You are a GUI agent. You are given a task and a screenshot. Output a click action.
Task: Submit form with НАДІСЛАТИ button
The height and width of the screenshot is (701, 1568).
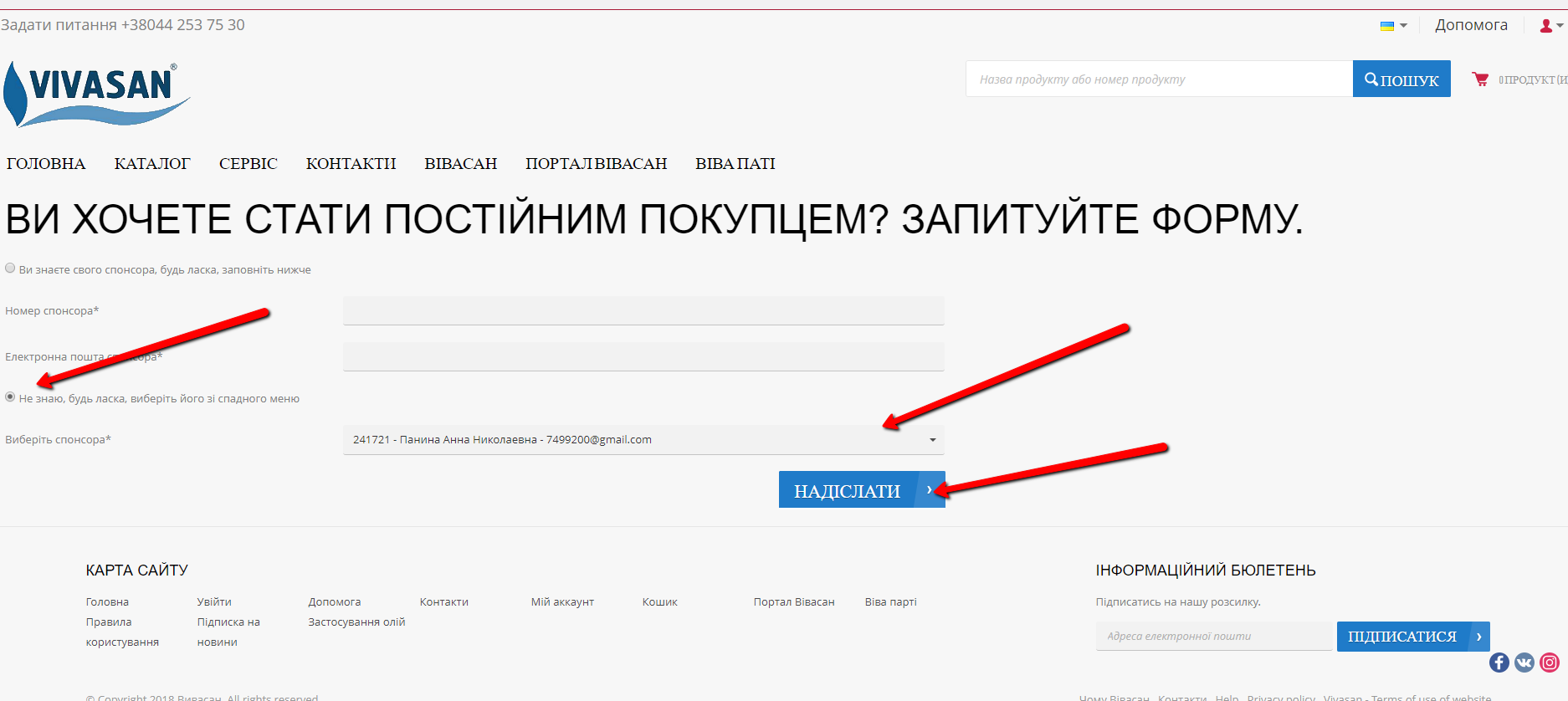pyautogui.click(x=862, y=490)
